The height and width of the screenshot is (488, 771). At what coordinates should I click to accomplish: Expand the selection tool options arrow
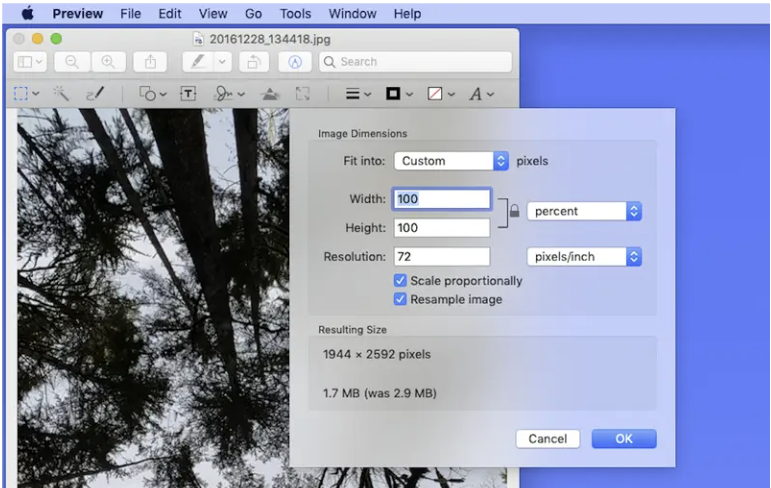[36, 93]
